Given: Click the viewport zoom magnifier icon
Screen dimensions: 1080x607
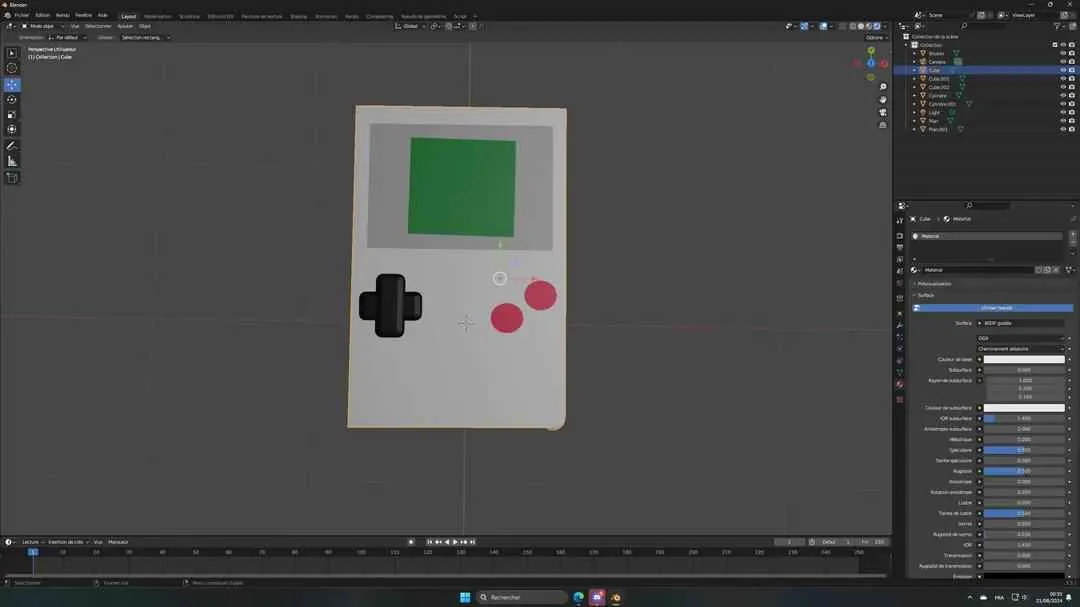Looking at the screenshot, I should coord(883,87).
